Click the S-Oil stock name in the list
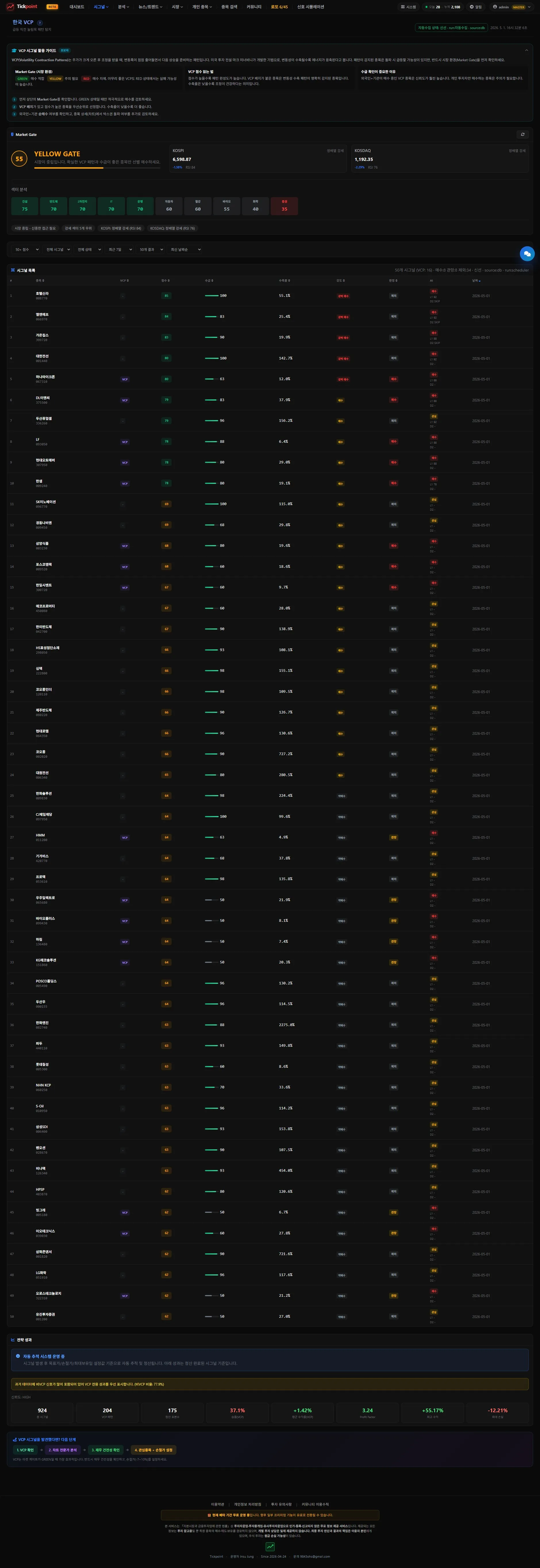The image size is (540, 1568). point(40,1106)
